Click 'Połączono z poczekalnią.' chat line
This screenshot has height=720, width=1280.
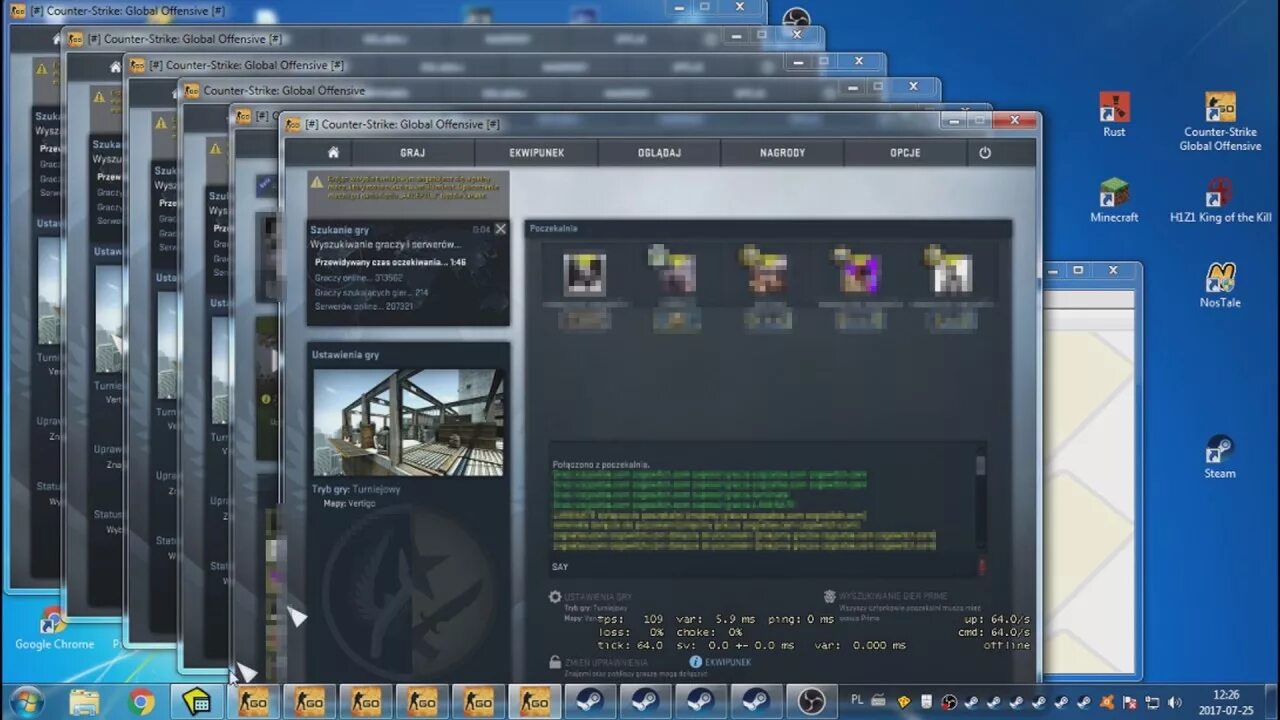600,465
